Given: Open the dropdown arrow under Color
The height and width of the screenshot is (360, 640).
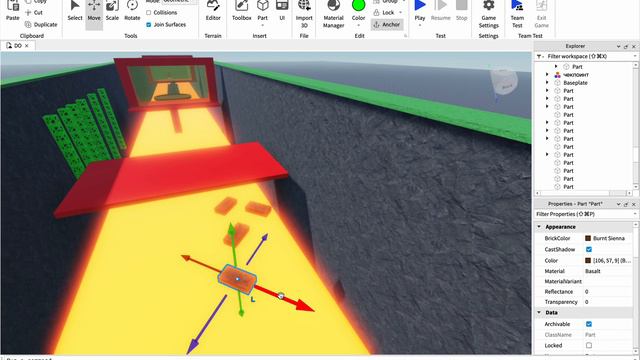Looking at the screenshot, I should (358, 25).
